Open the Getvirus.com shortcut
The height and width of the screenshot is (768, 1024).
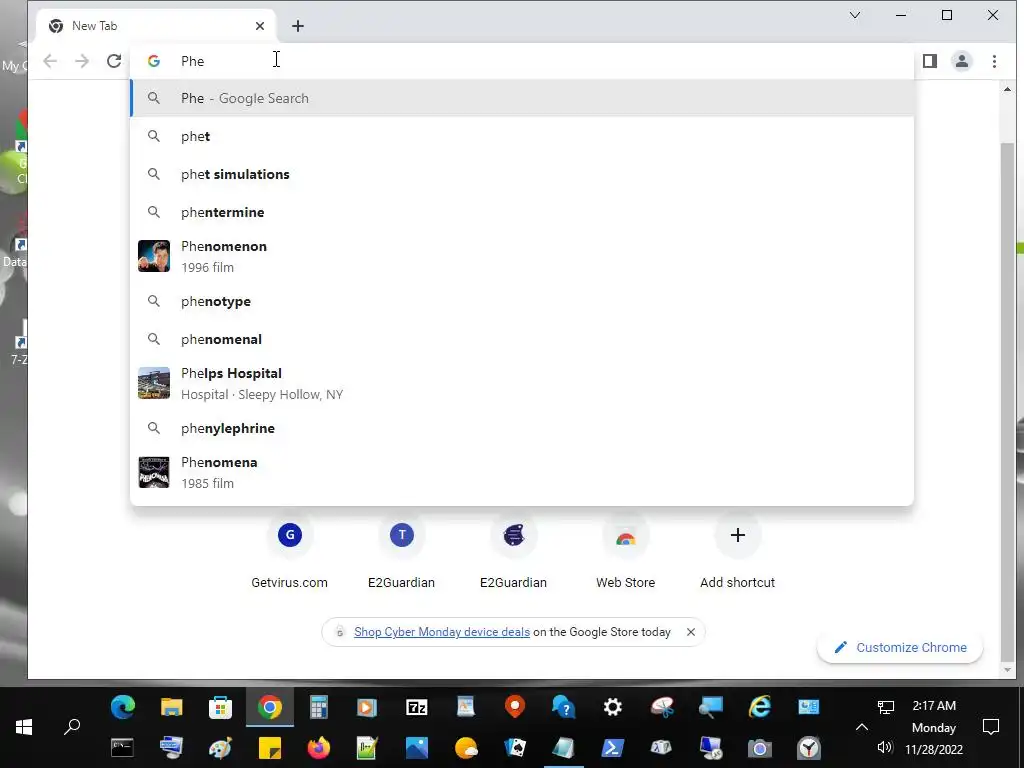click(289, 552)
